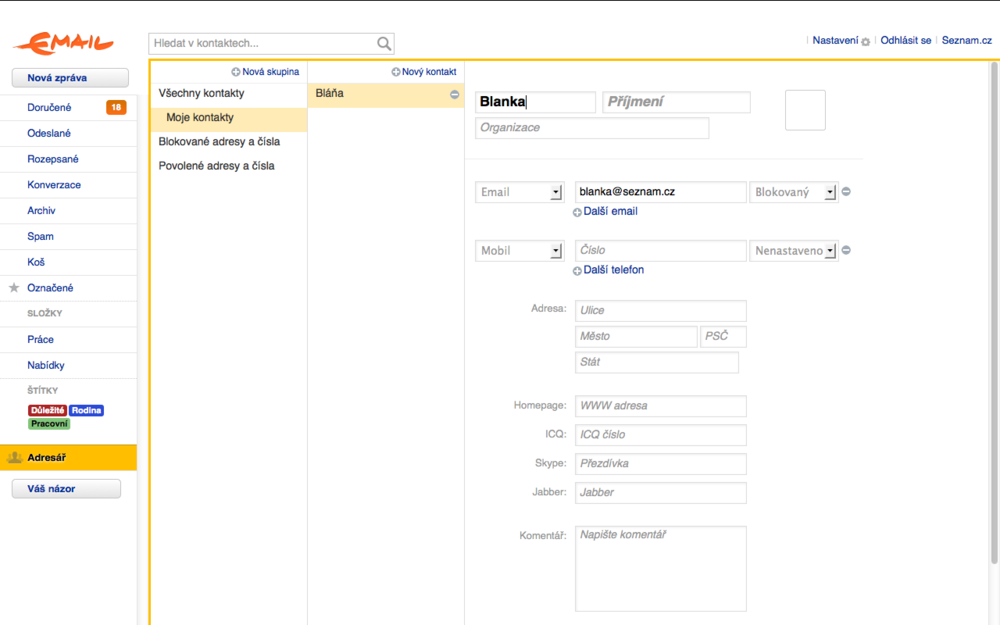The height and width of the screenshot is (625, 1000).
Task: Click the star icon next to Označené
Action: (x=14, y=288)
